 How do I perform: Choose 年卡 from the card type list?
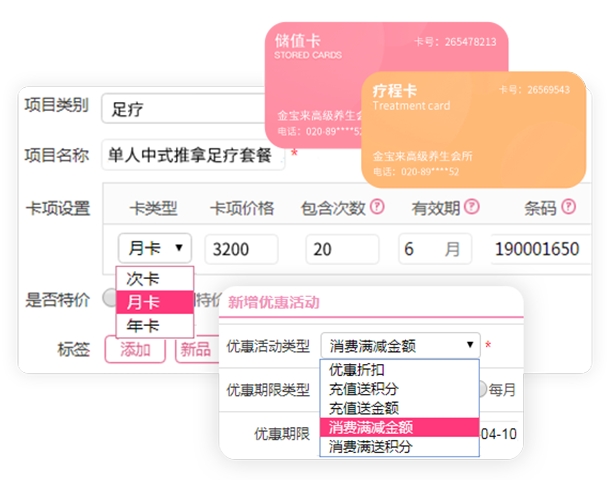(x=144, y=325)
